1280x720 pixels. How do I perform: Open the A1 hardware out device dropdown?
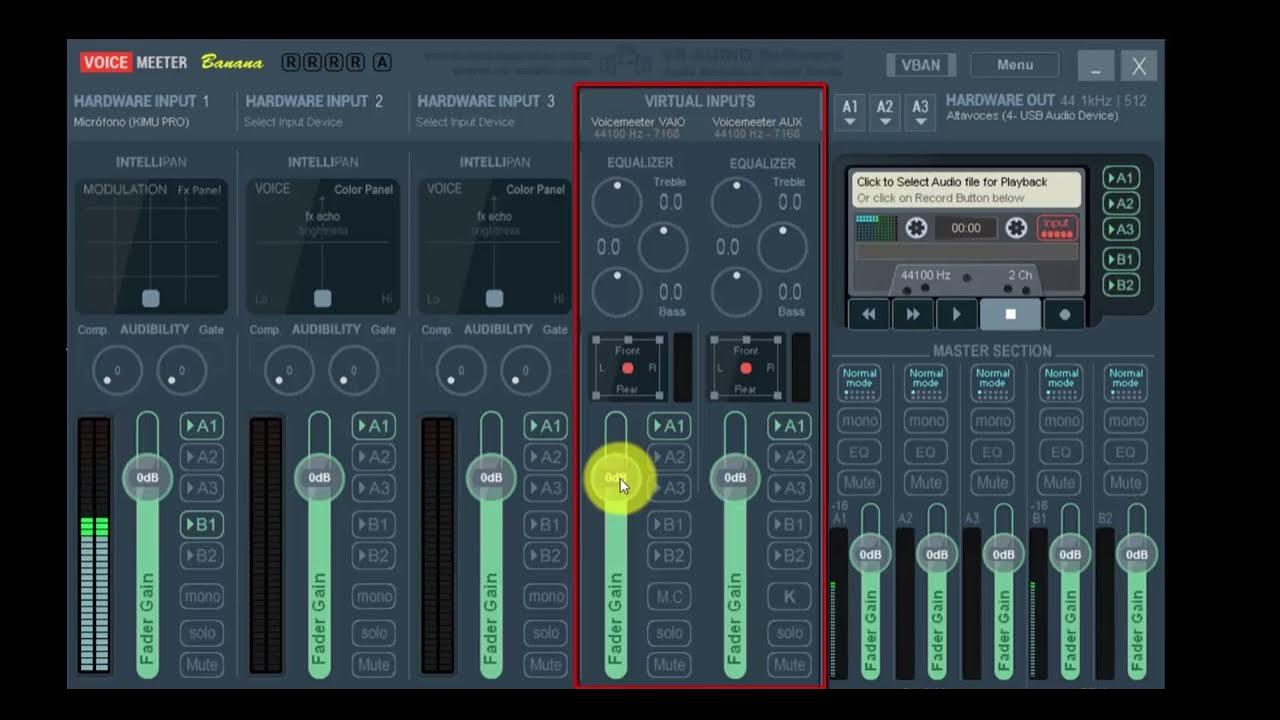pyautogui.click(x=849, y=112)
